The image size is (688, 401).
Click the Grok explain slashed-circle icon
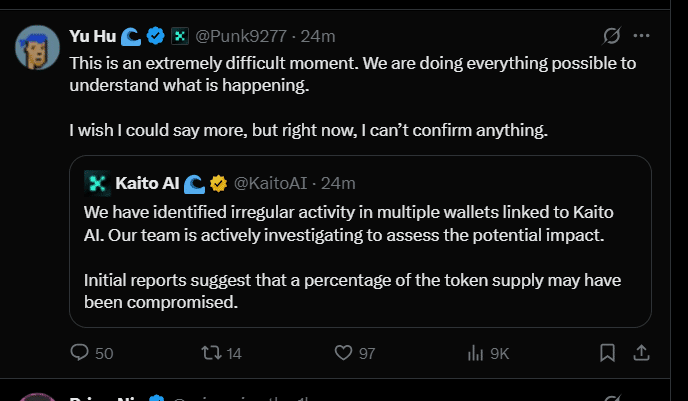(611, 36)
